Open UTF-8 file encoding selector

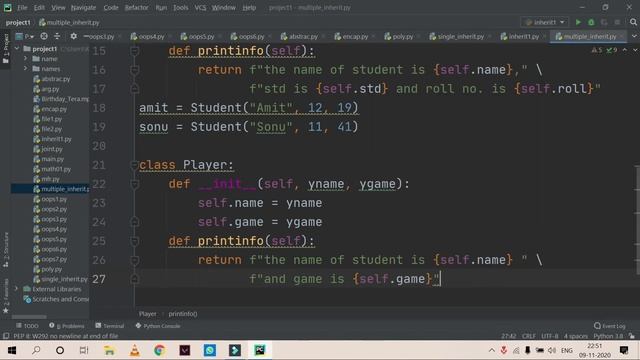click(549, 336)
